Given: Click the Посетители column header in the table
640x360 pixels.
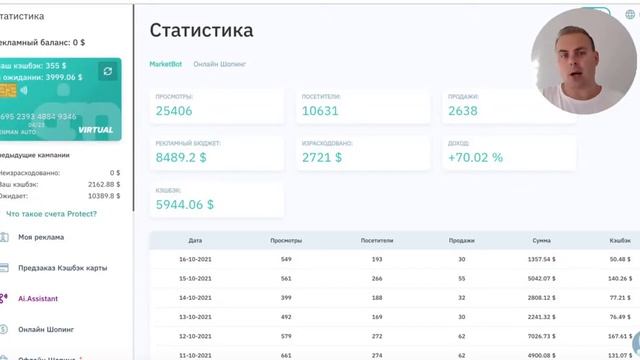Looking at the screenshot, I should [x=377, y=240].
